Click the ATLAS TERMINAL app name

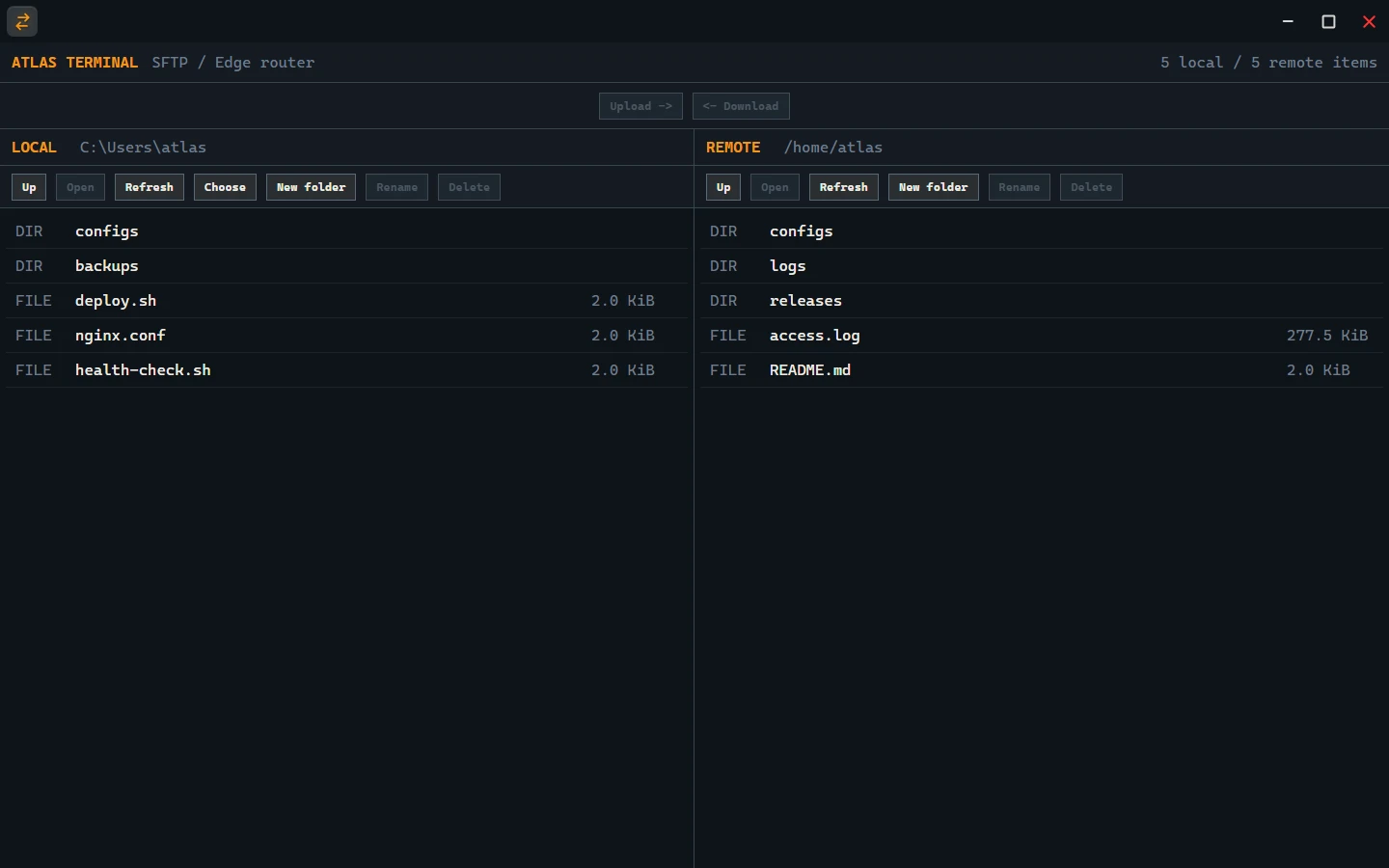coord(75,63)
